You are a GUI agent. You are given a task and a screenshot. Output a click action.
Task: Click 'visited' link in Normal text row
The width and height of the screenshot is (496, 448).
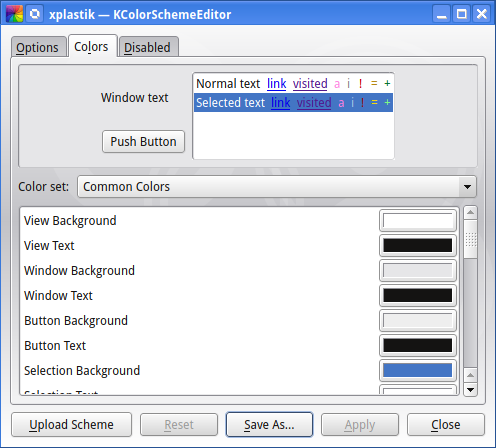310,84
